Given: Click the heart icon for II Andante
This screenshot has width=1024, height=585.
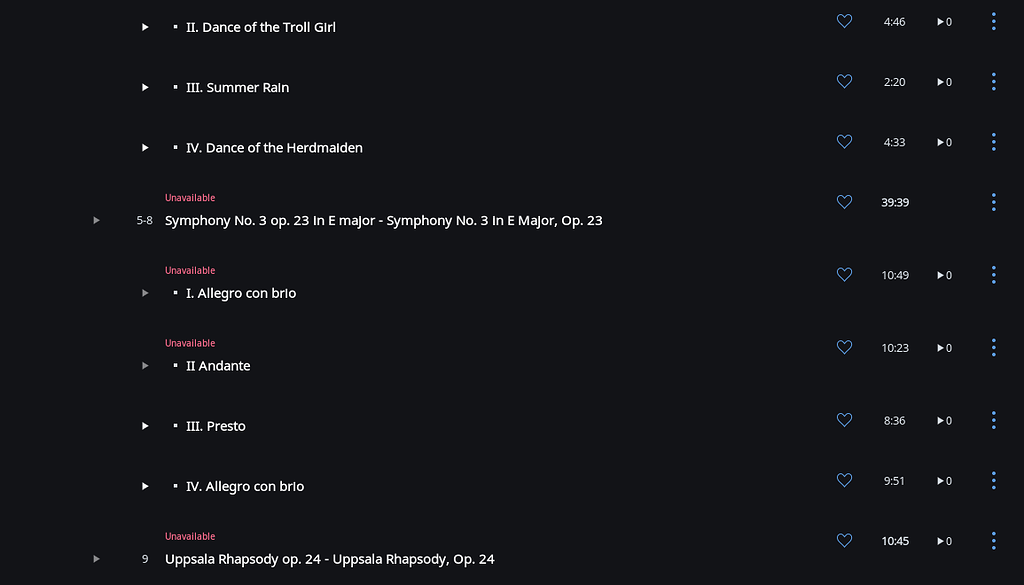Looking at the screenshot, I should click(844, 348).
